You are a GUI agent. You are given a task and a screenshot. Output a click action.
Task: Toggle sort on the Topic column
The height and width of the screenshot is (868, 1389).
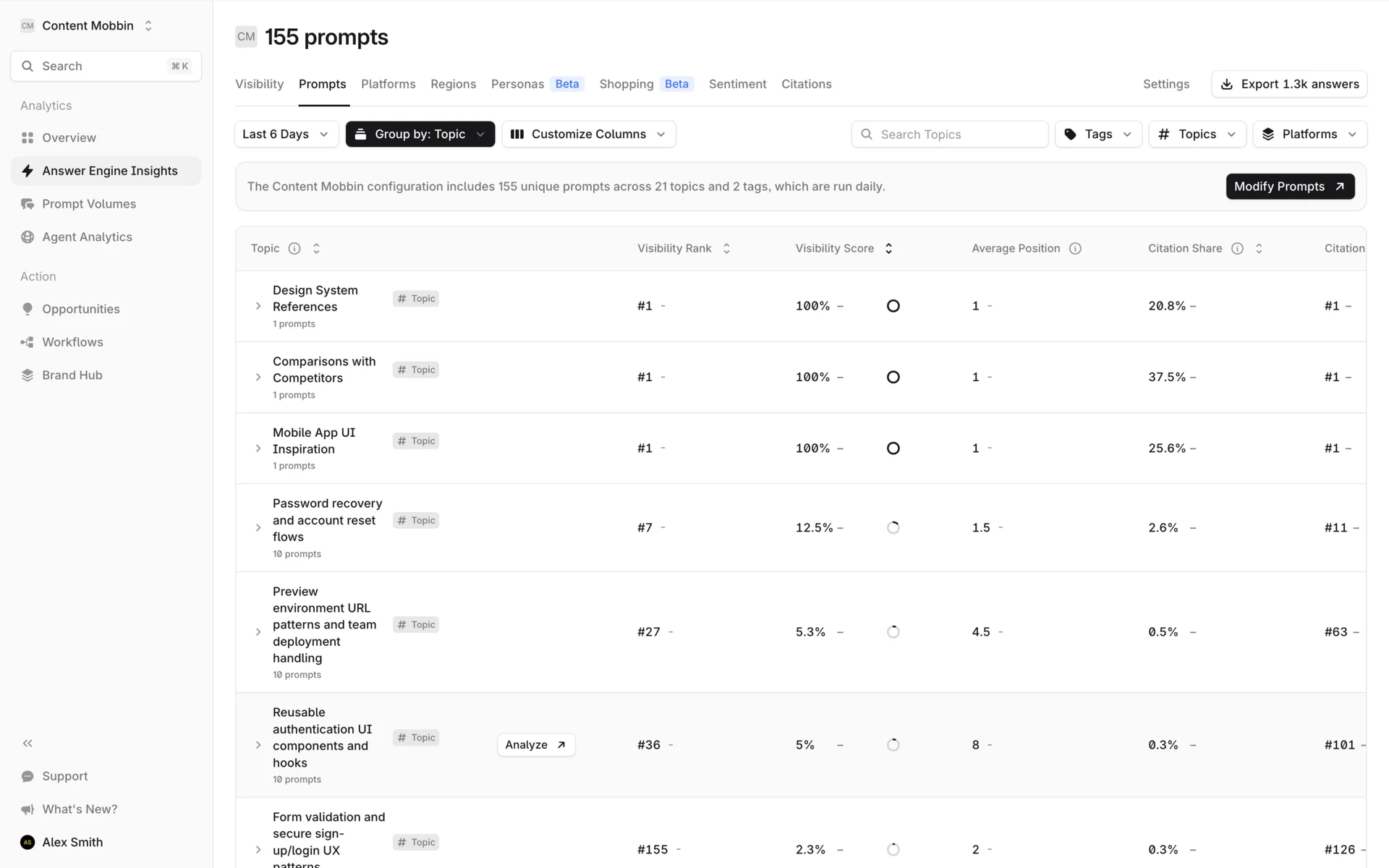click(316, 249)
